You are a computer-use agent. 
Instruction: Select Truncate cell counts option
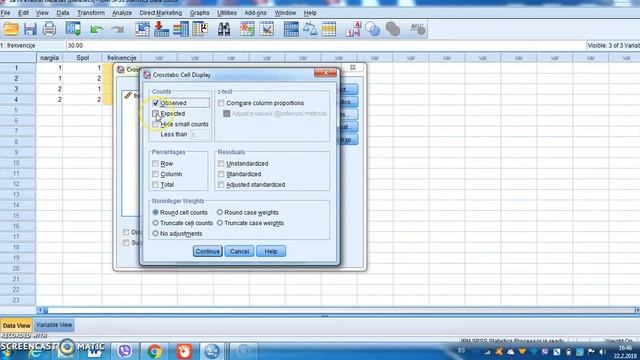pos(156,223)
